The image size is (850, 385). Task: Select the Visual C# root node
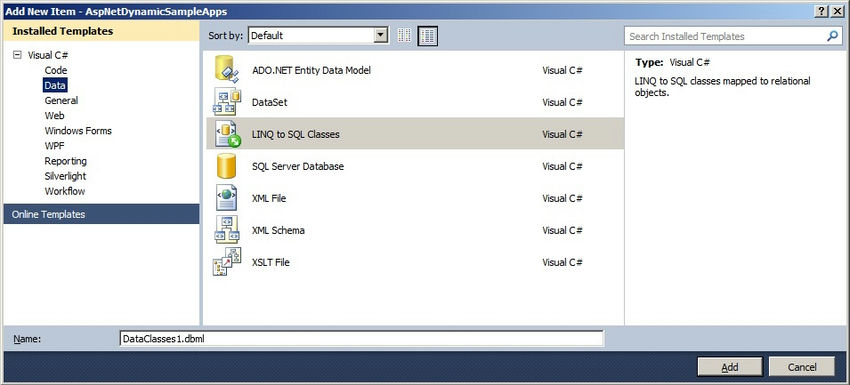point(48,55)
